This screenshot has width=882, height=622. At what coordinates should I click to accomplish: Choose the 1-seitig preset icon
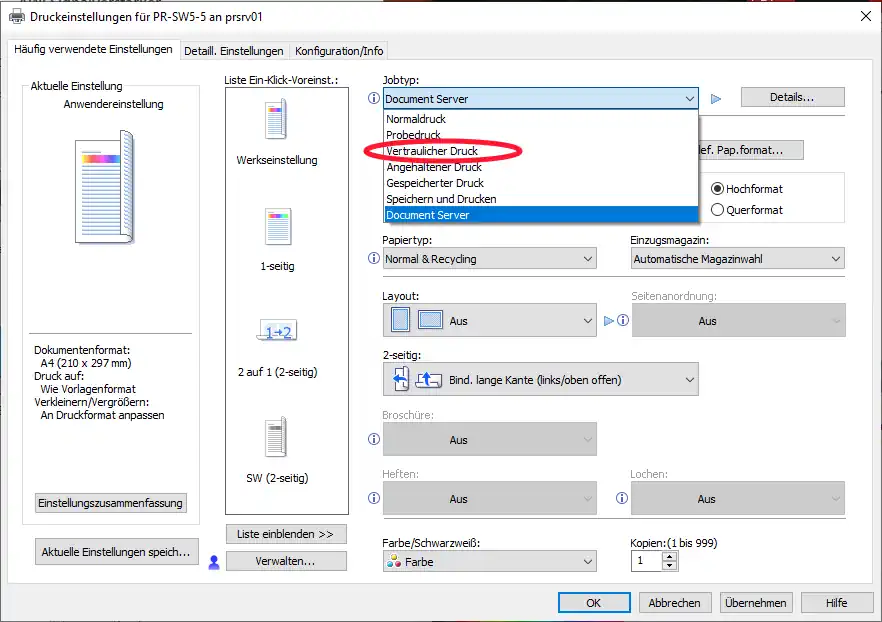tap(276, 227)
